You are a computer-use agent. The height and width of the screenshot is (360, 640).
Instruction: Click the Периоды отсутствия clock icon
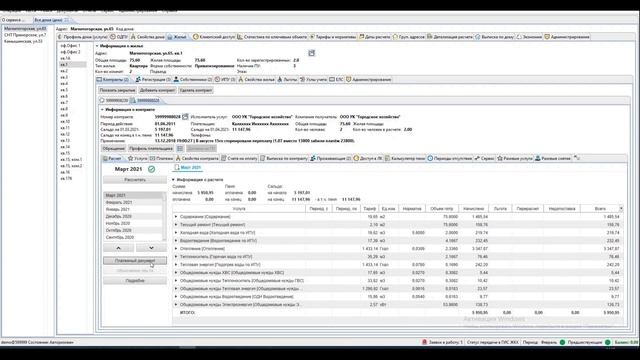pos(430,158)
